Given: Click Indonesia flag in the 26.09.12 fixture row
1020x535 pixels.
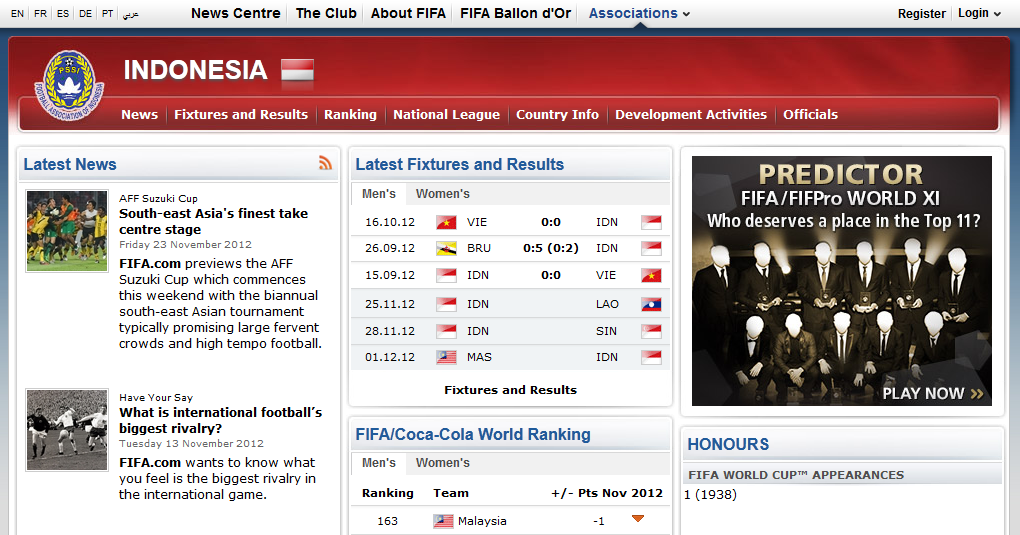Looking at the screenshot, I should pos(651,249).
